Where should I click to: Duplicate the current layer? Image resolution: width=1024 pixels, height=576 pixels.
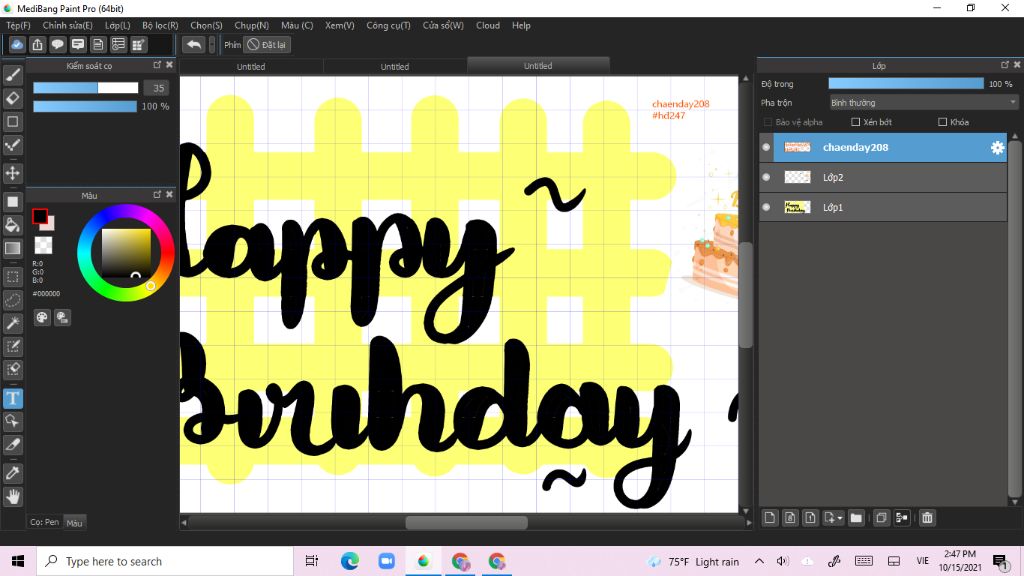click(x=881, y=518)
